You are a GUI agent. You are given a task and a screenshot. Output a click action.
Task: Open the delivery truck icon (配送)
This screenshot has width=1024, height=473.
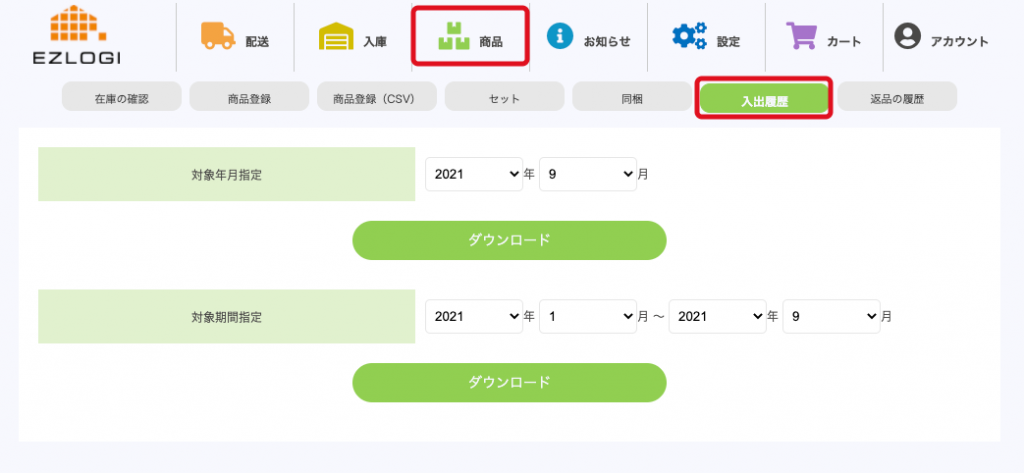217,36
